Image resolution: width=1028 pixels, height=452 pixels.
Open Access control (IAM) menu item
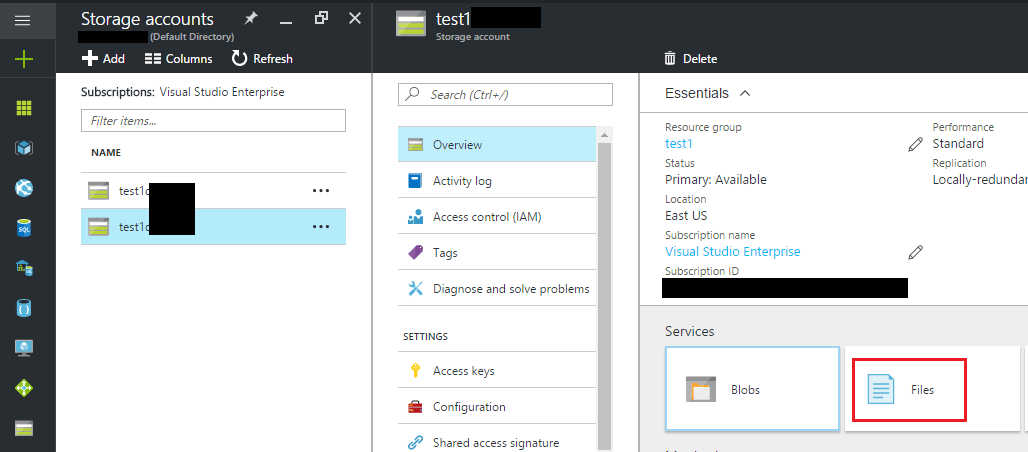pos(487,217)
